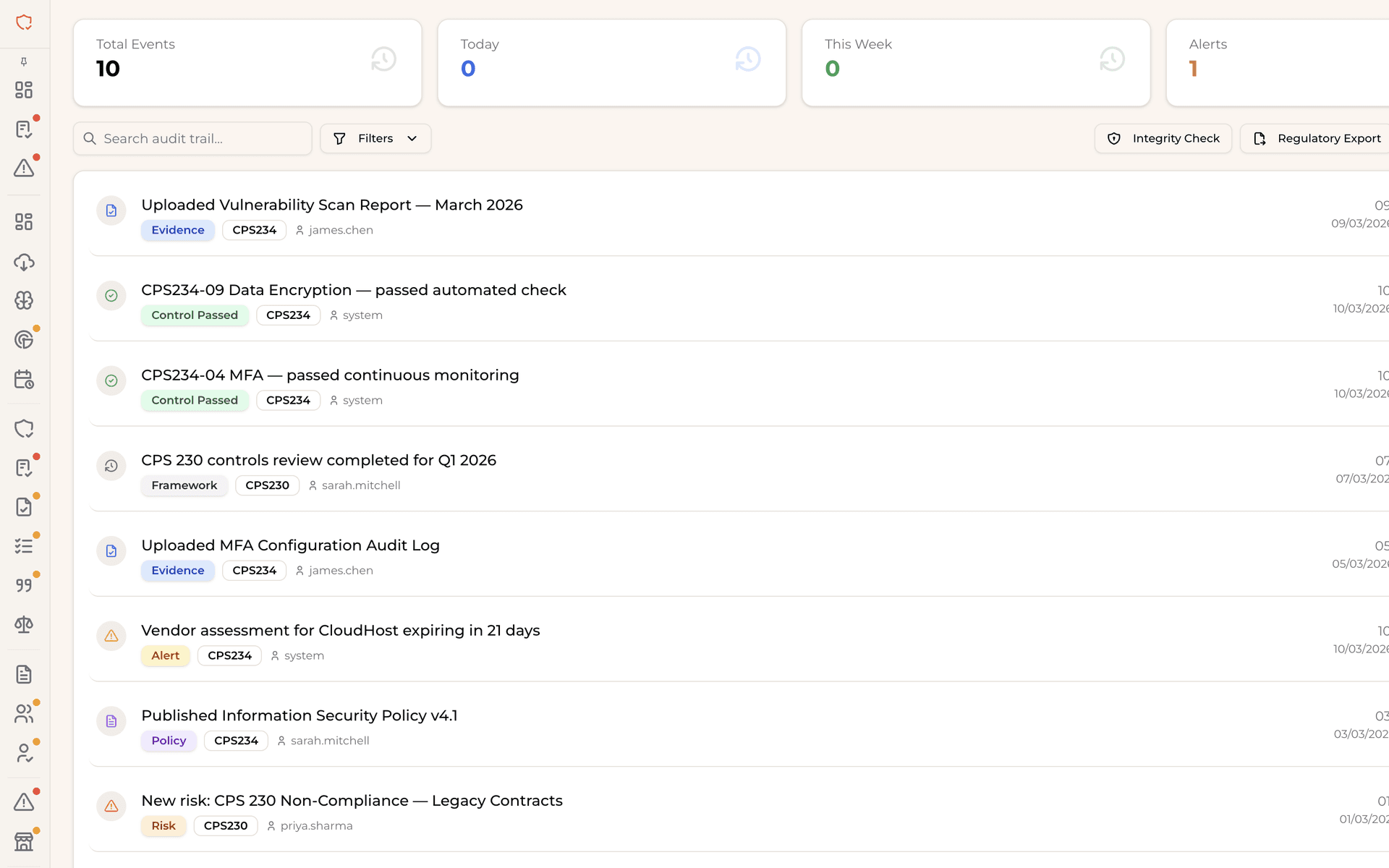Open the cloud download sidebar icon

coord(24,262)
